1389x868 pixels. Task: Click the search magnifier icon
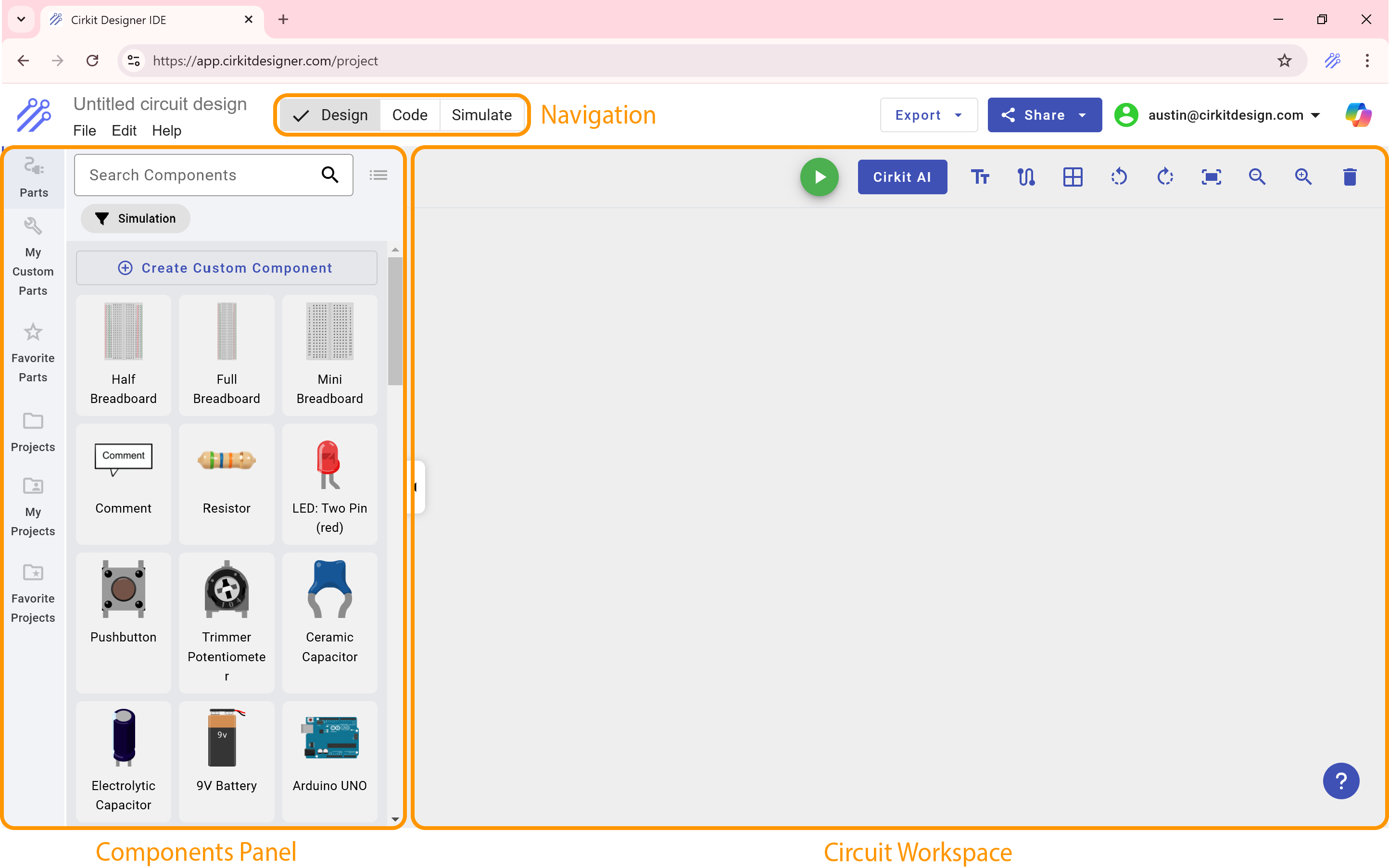point(329,175)
